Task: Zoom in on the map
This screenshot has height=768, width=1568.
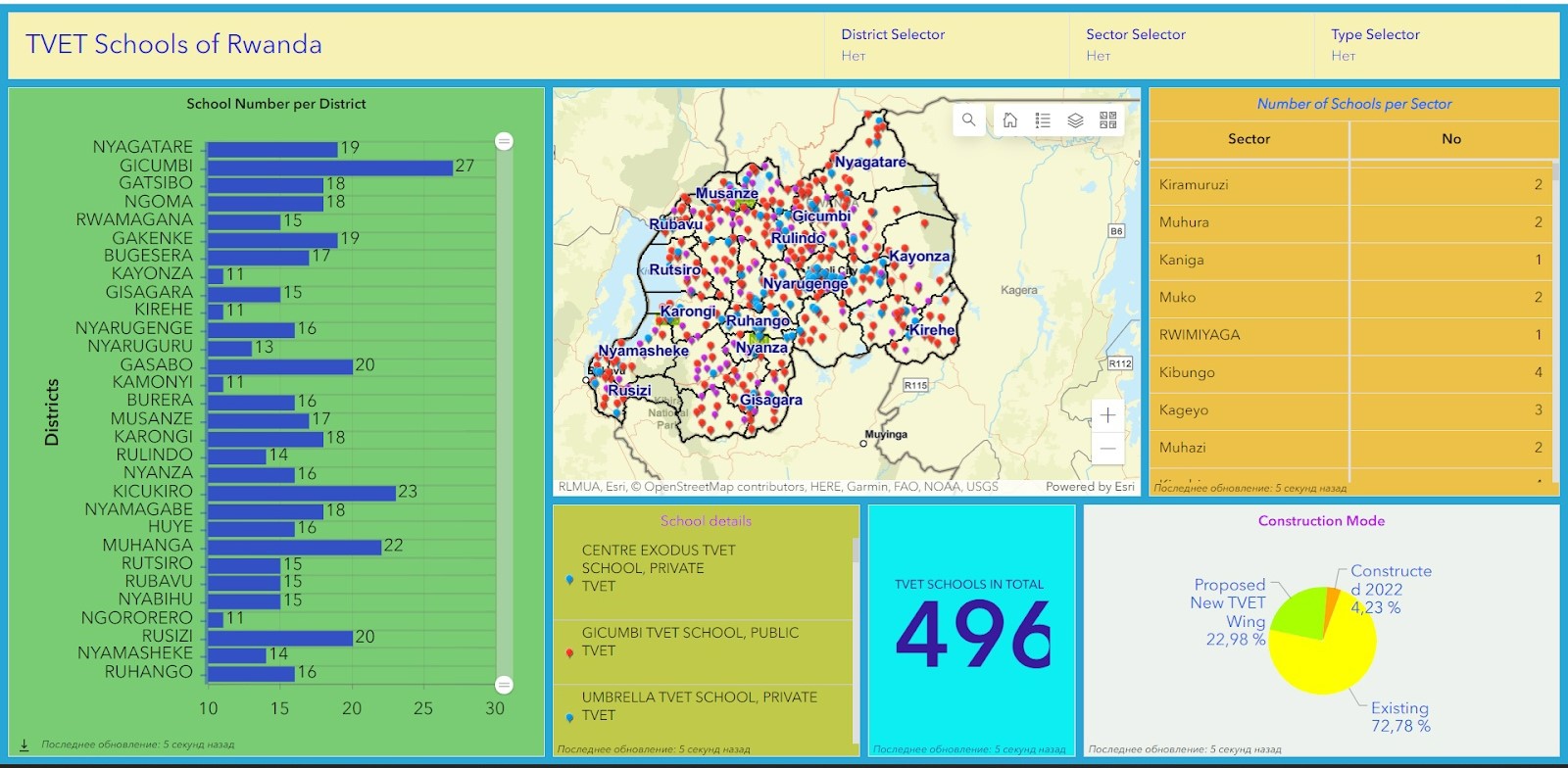Action: point(1107,415)
